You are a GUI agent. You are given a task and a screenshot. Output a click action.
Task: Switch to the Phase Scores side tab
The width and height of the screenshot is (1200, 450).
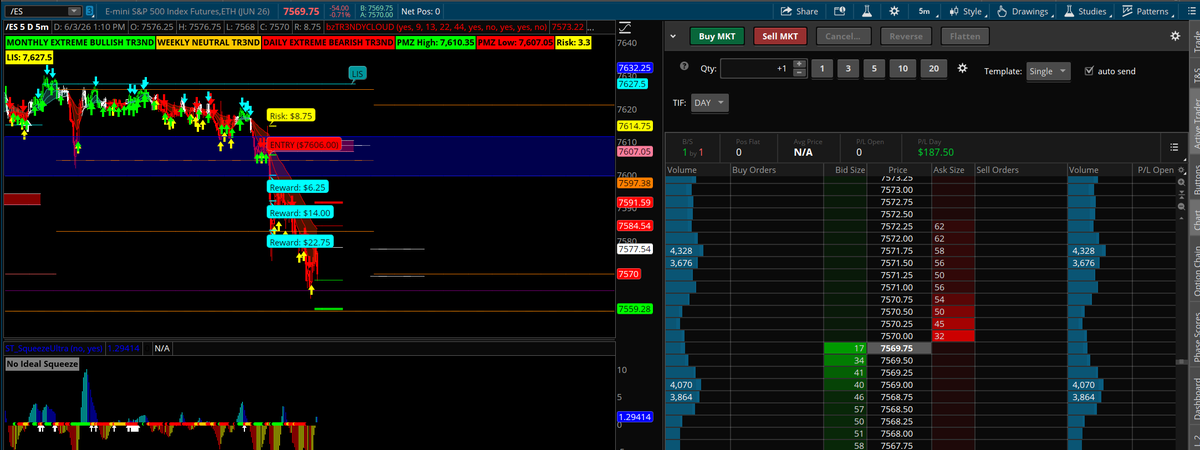coord(1194,336)
